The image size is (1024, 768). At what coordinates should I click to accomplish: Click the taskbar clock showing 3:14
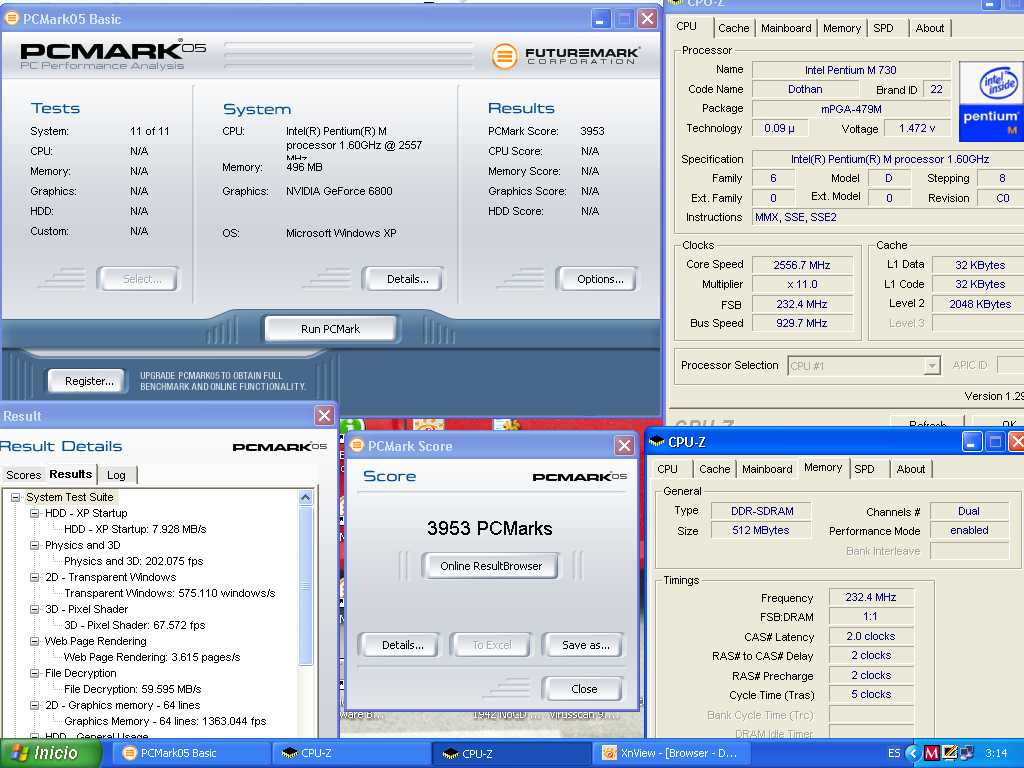(x=996, y=753)
